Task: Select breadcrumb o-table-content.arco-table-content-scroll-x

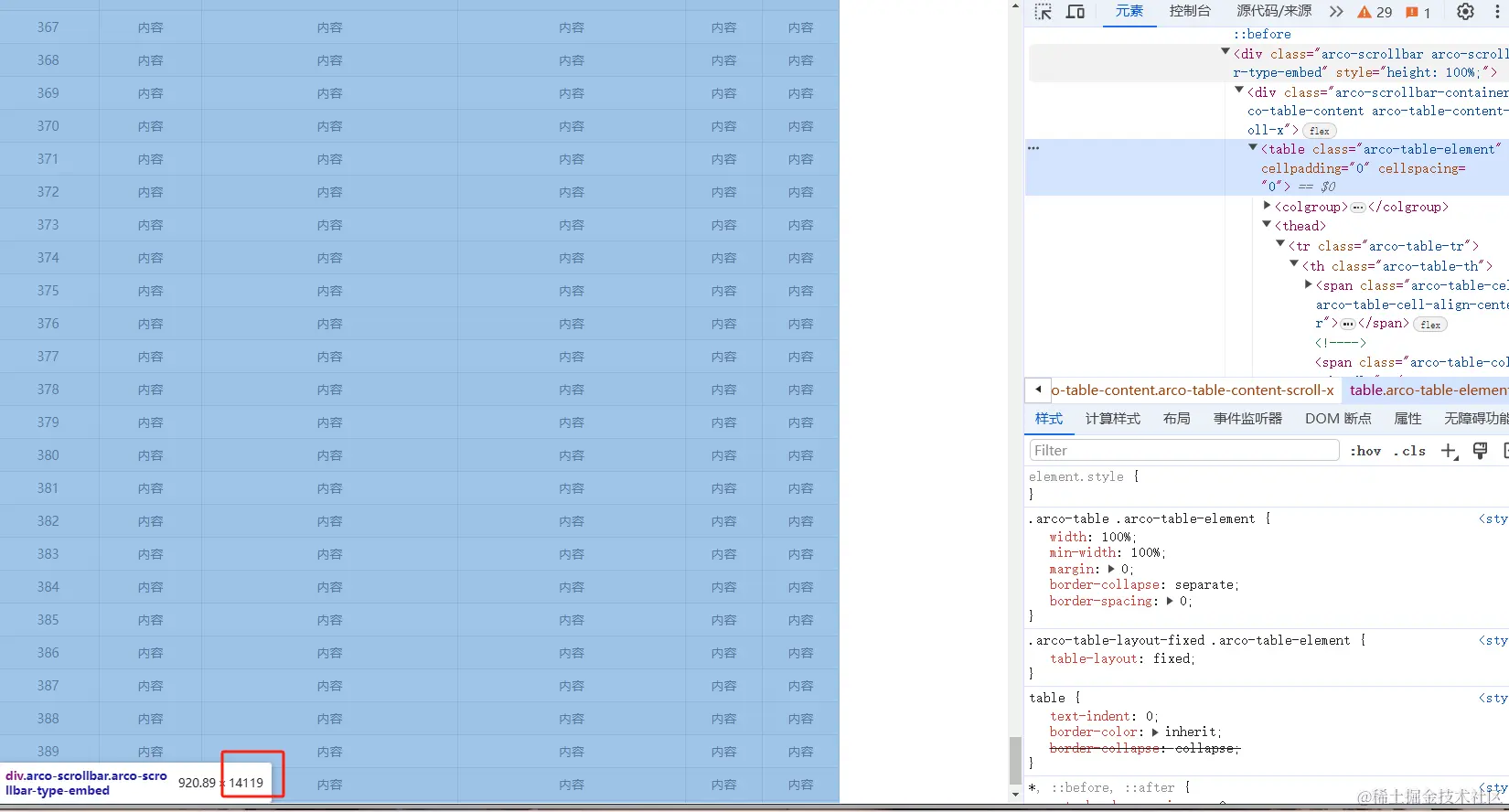Action: [x=1193, y=390]
